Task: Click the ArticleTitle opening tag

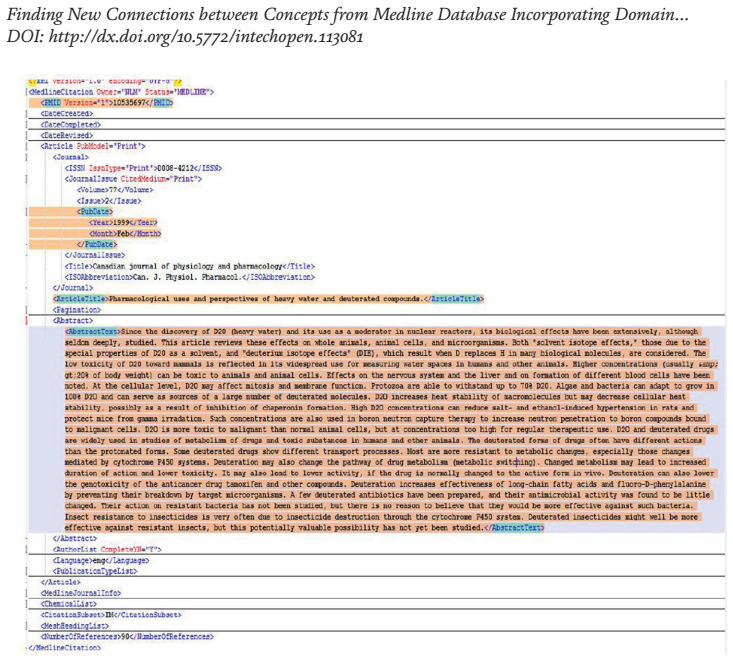Action: click(80, 299)
